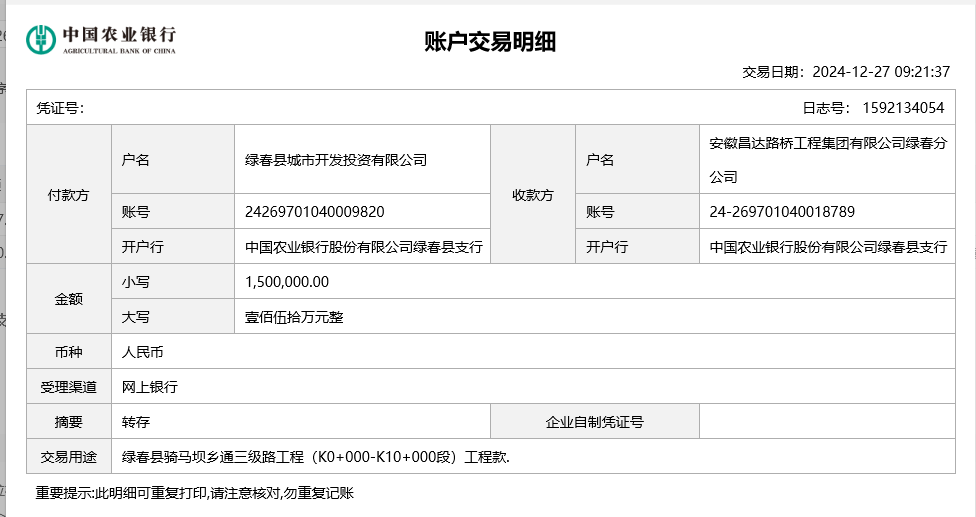Click the 账户交易明细 title heading

pos(490,42)
